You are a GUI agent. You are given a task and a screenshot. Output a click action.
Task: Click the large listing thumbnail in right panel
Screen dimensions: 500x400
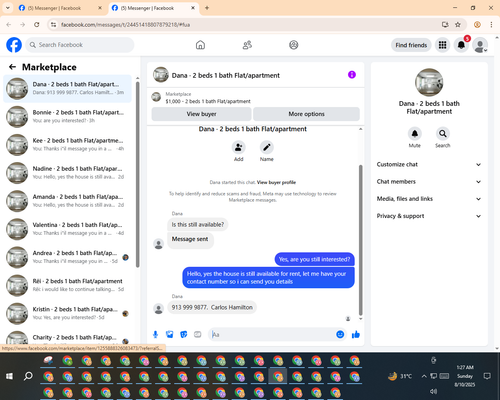coord(429,82)
